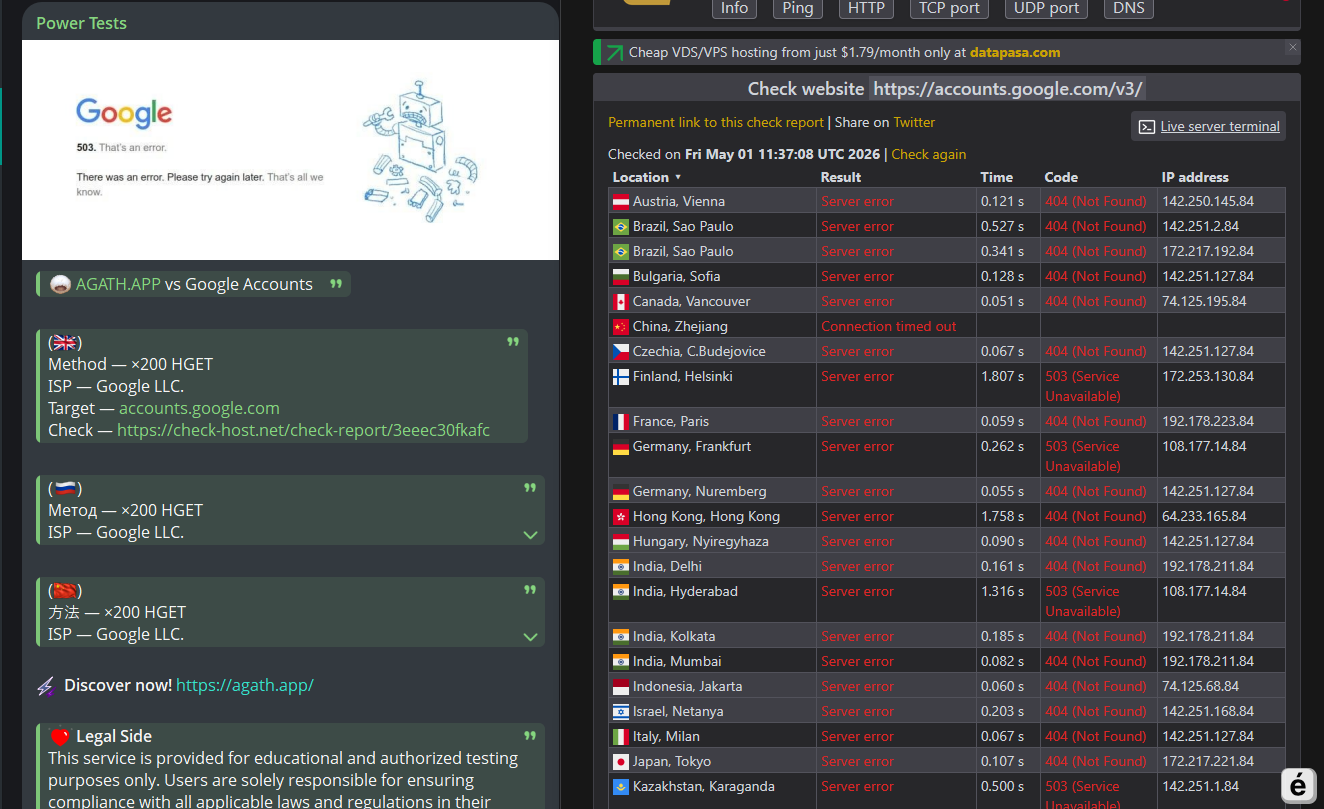Open the UDP port tab
Viewport: 1324px width, 809px height.
[1046, 8]
